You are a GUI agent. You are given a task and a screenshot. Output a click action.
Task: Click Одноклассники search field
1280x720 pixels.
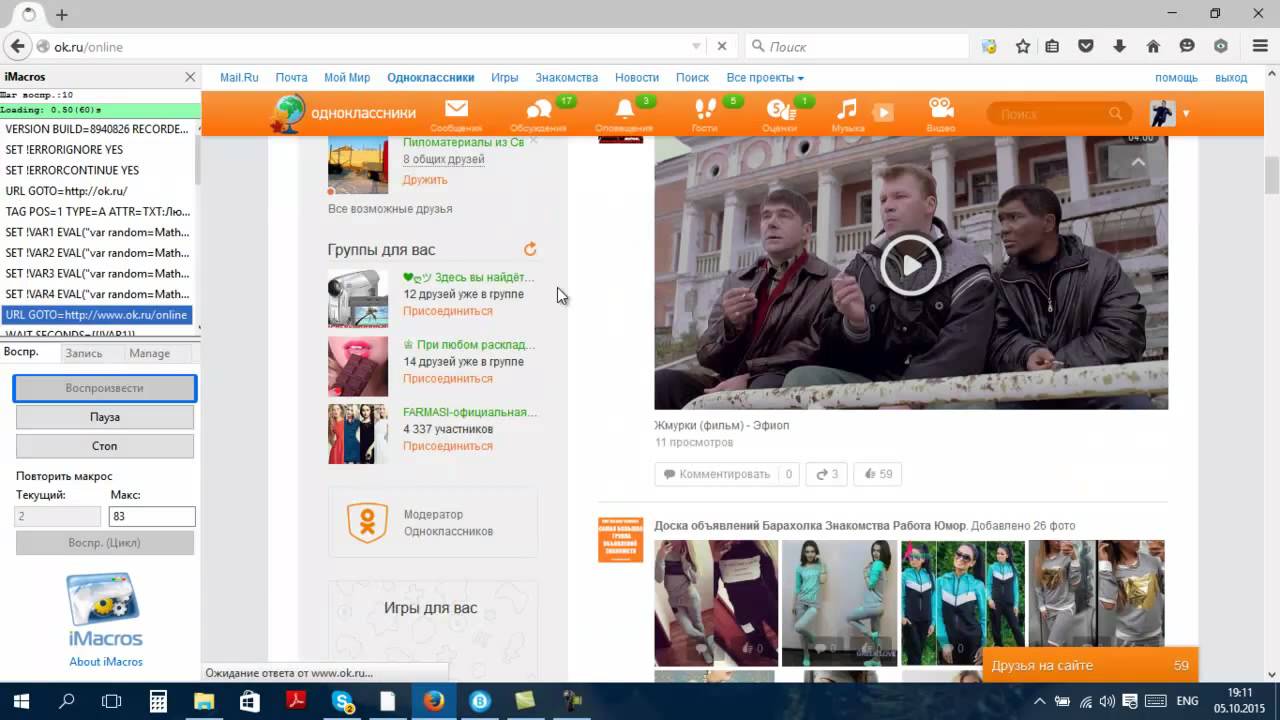pos(1057,114)
